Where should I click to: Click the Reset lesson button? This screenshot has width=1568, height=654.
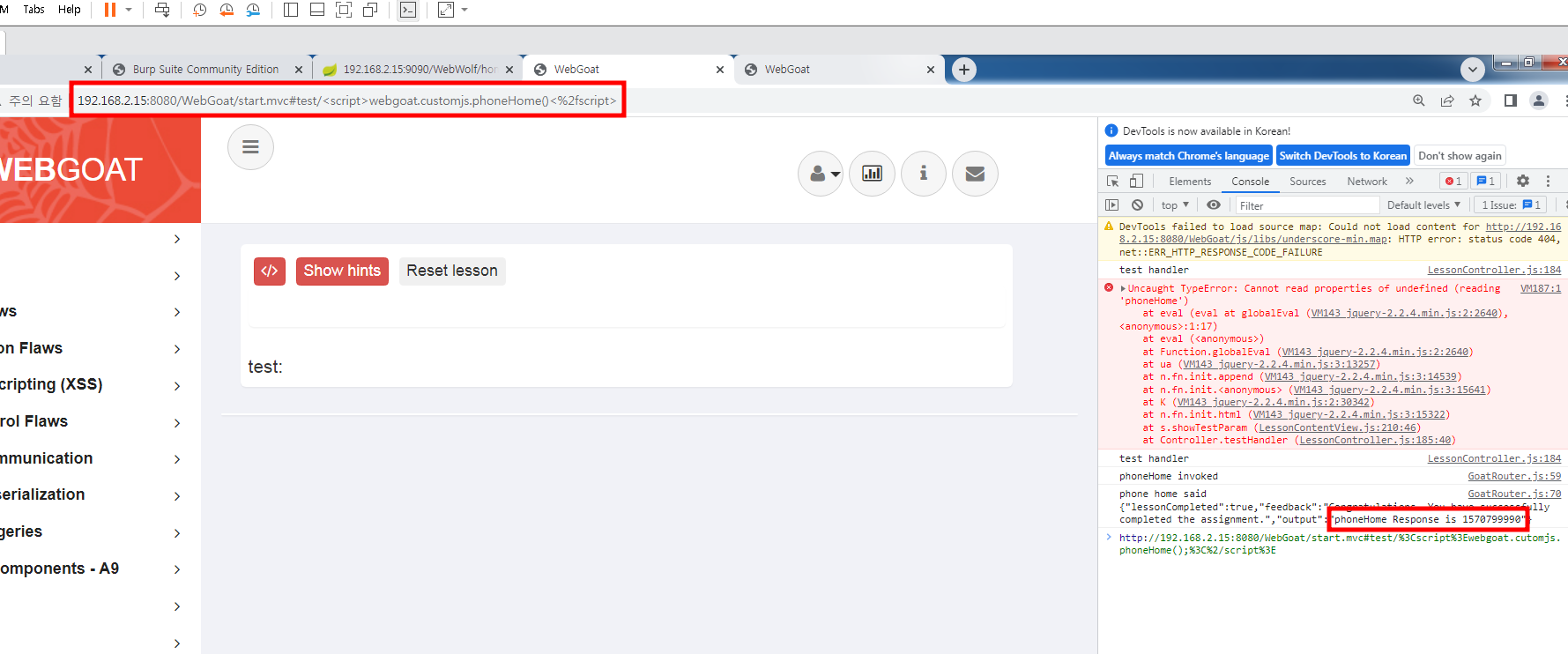(452, 271)
